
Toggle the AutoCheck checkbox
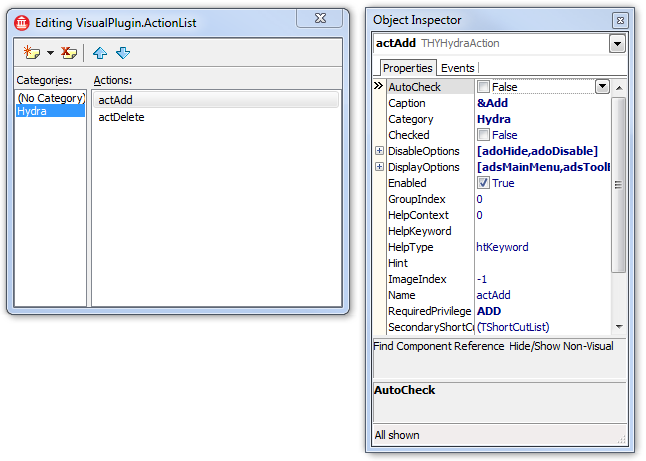pos(484,87)
